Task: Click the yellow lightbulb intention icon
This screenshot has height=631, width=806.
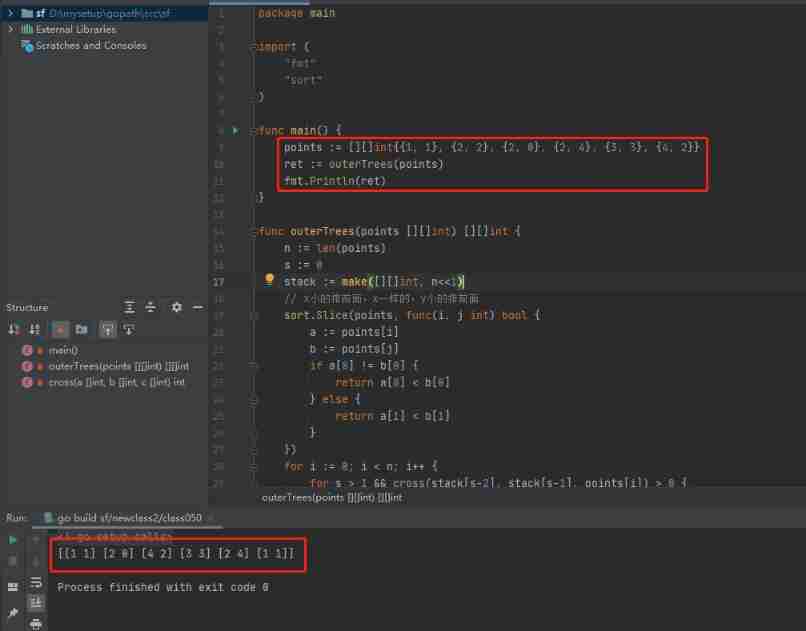Action: [x=268, y=281]
